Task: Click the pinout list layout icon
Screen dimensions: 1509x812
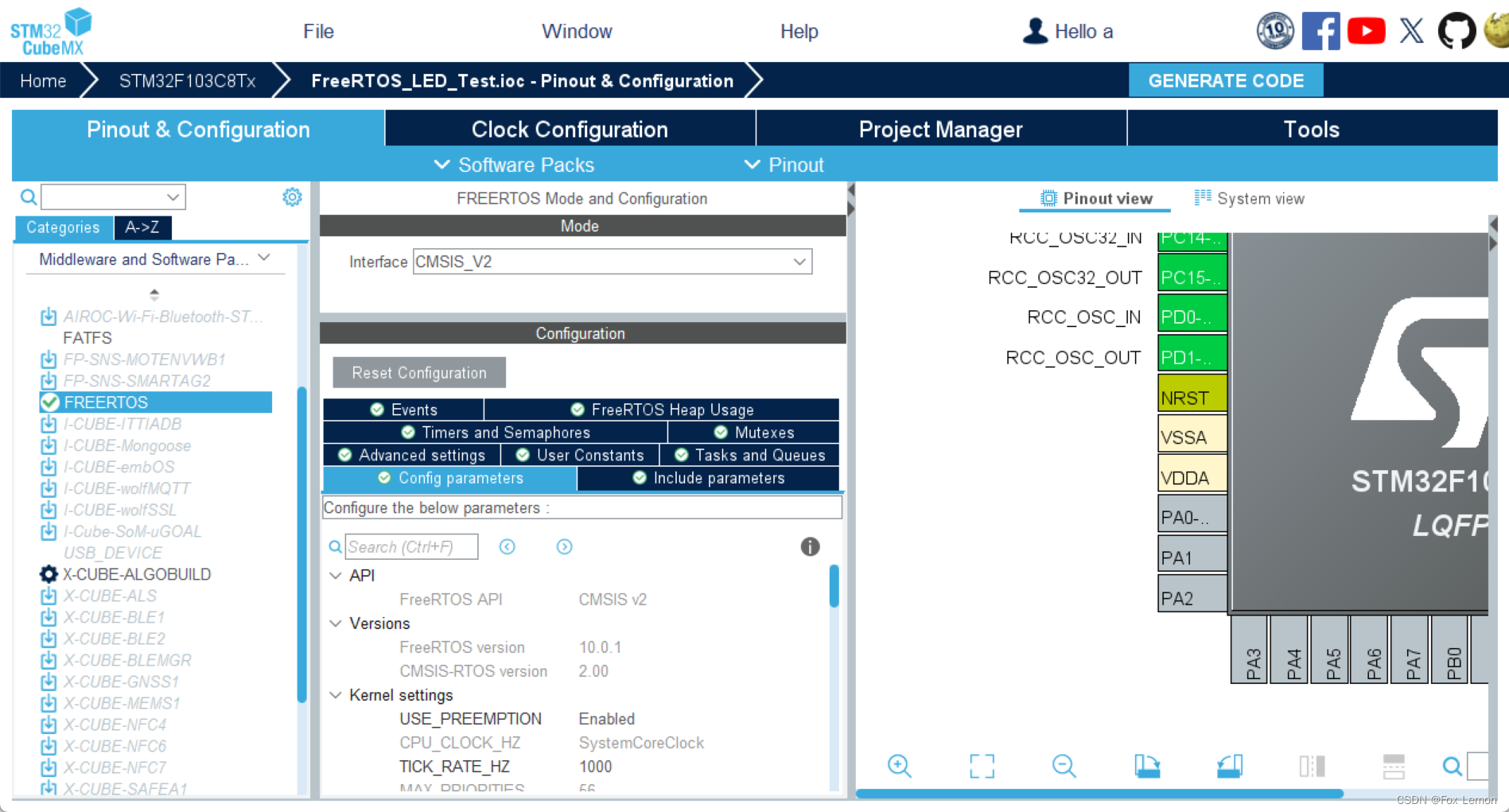Action: click(1394, 766)
